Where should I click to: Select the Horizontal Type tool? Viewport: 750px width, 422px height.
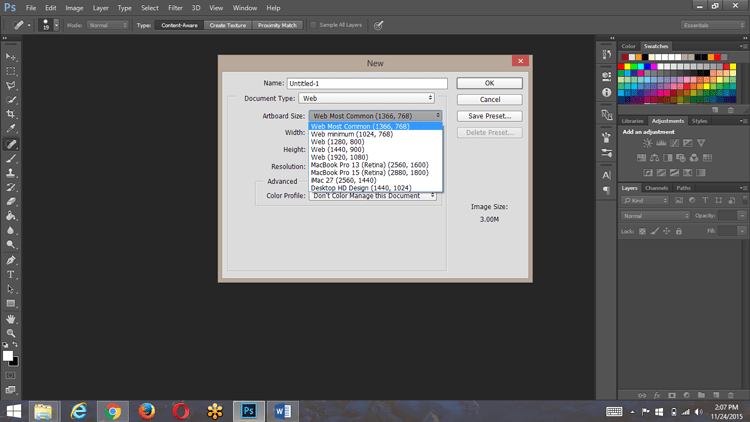(11, 275)
